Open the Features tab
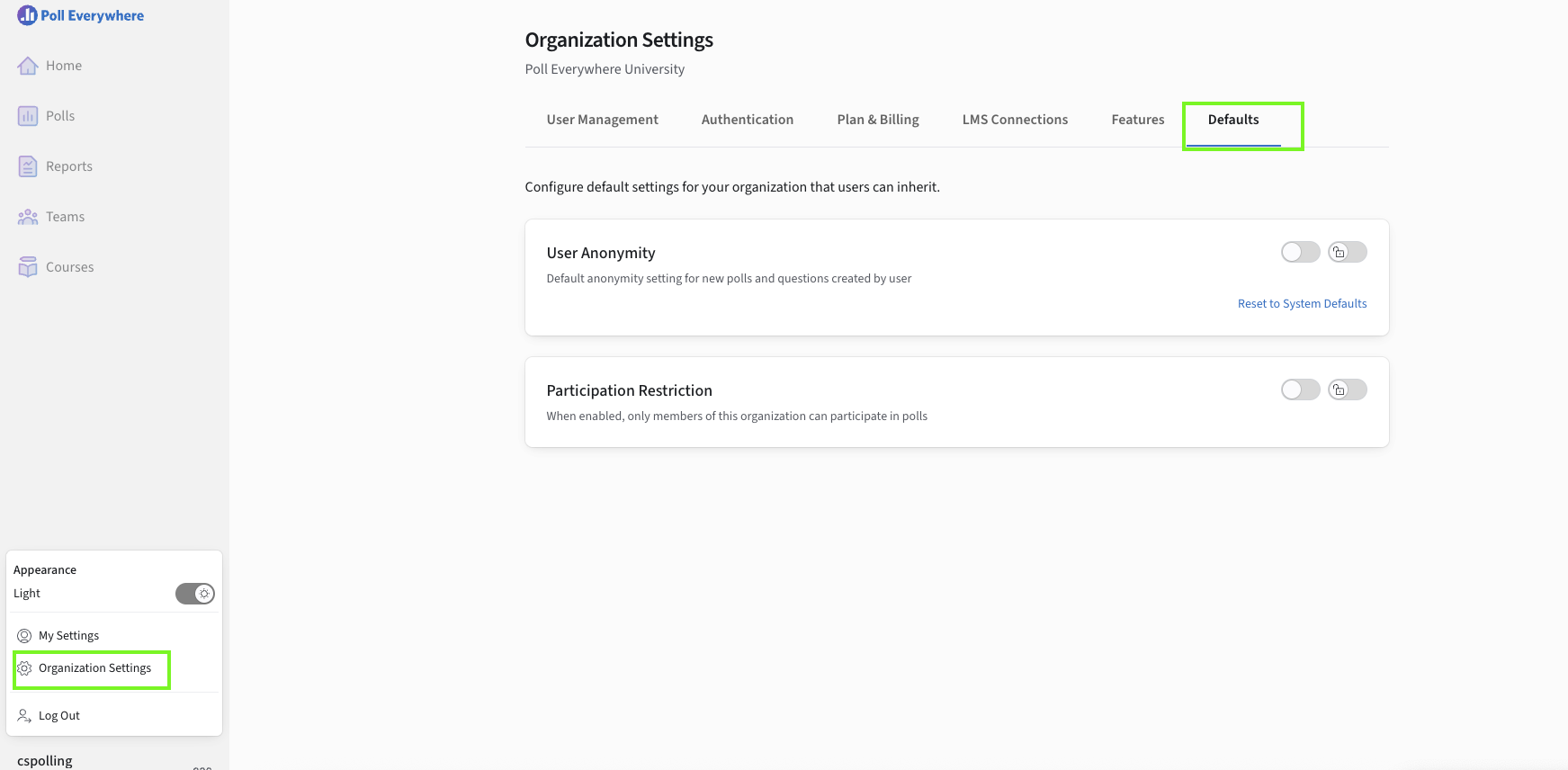Image resolution: width=1568 pixels, height=770 pixels. tap(1138, 120)
